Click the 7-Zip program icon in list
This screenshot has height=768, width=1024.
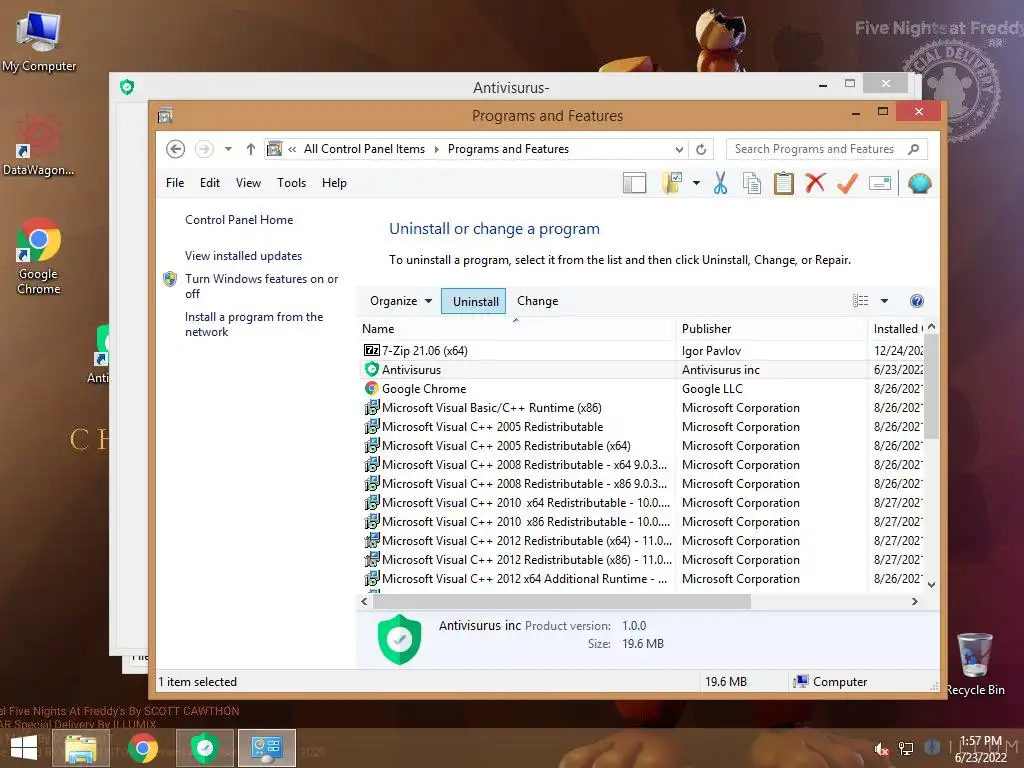click(372, 351)
